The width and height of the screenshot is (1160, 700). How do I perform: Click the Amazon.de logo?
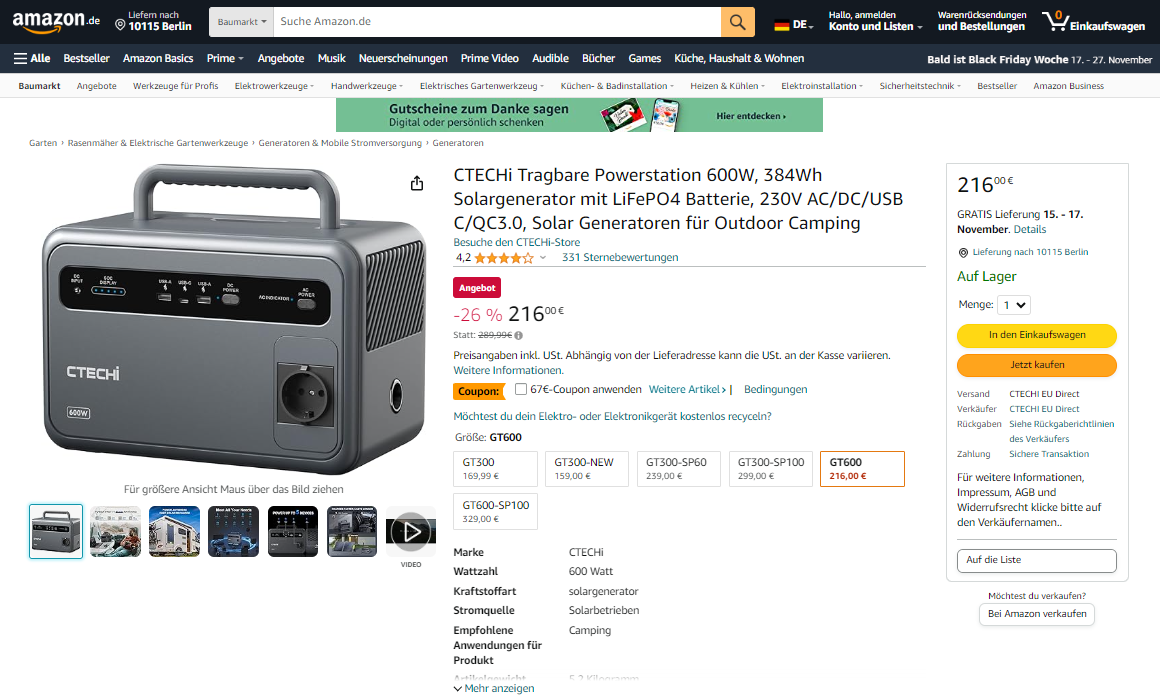tap(56, 22)
